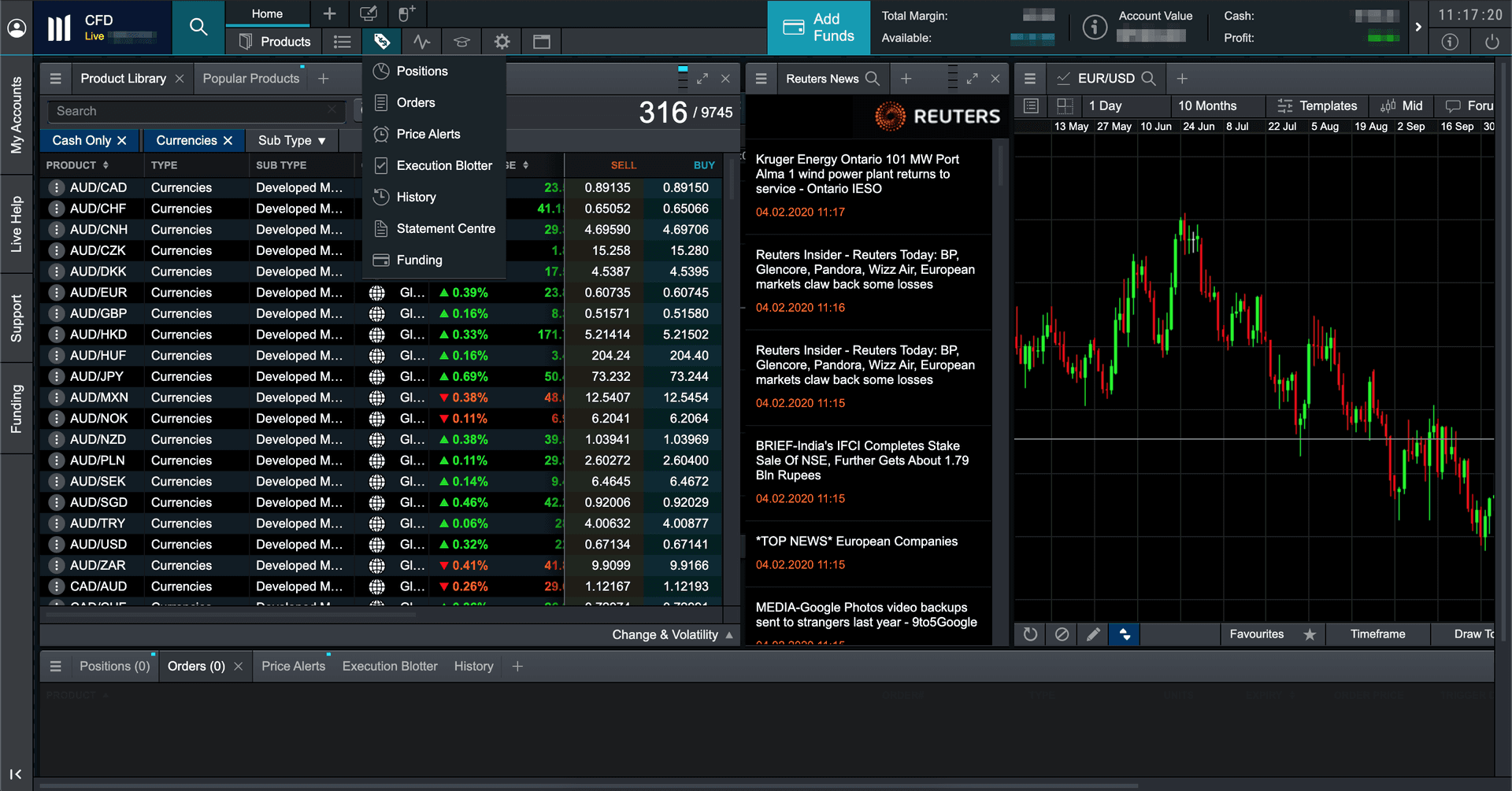Open the Reuters News search magnifier
1512x791 pixels.
click(873, 78)
